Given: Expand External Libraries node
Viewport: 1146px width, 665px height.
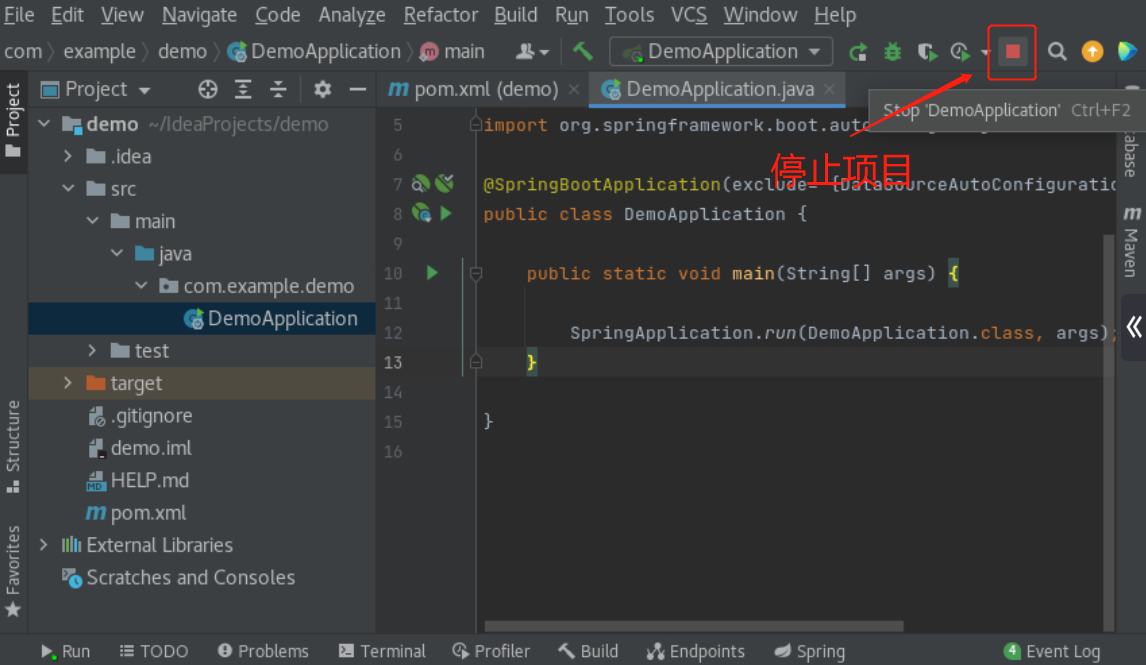Looking at the screenshot, I should (x=44, y=545).
